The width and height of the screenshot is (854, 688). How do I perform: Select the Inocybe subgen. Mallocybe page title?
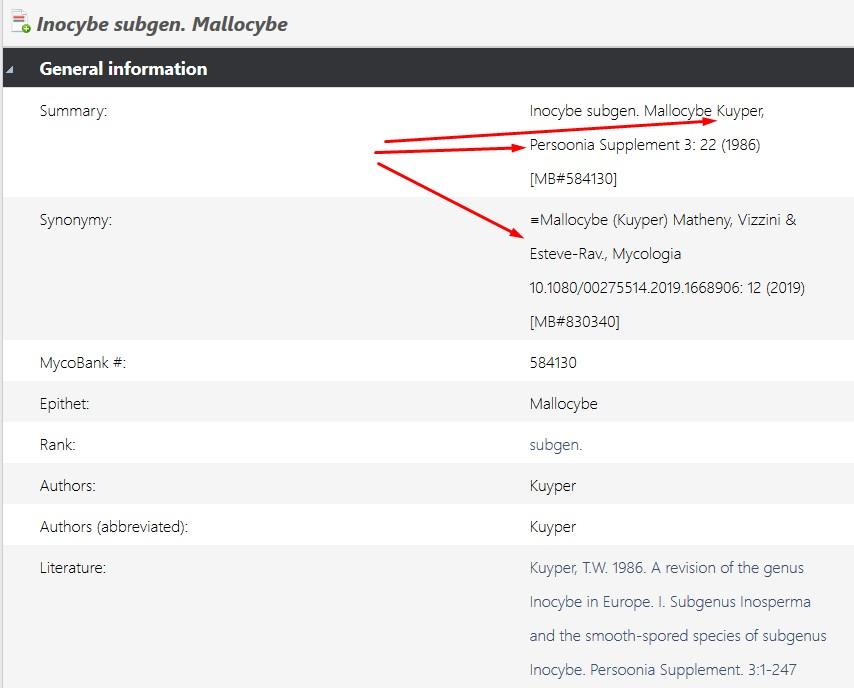(x=162, y=25)
